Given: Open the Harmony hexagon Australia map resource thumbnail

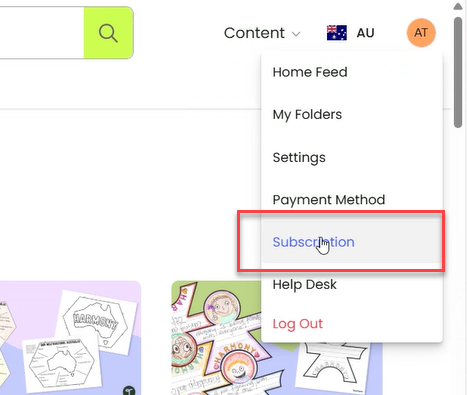Looking at the screenshot, I should coord(70,338).
